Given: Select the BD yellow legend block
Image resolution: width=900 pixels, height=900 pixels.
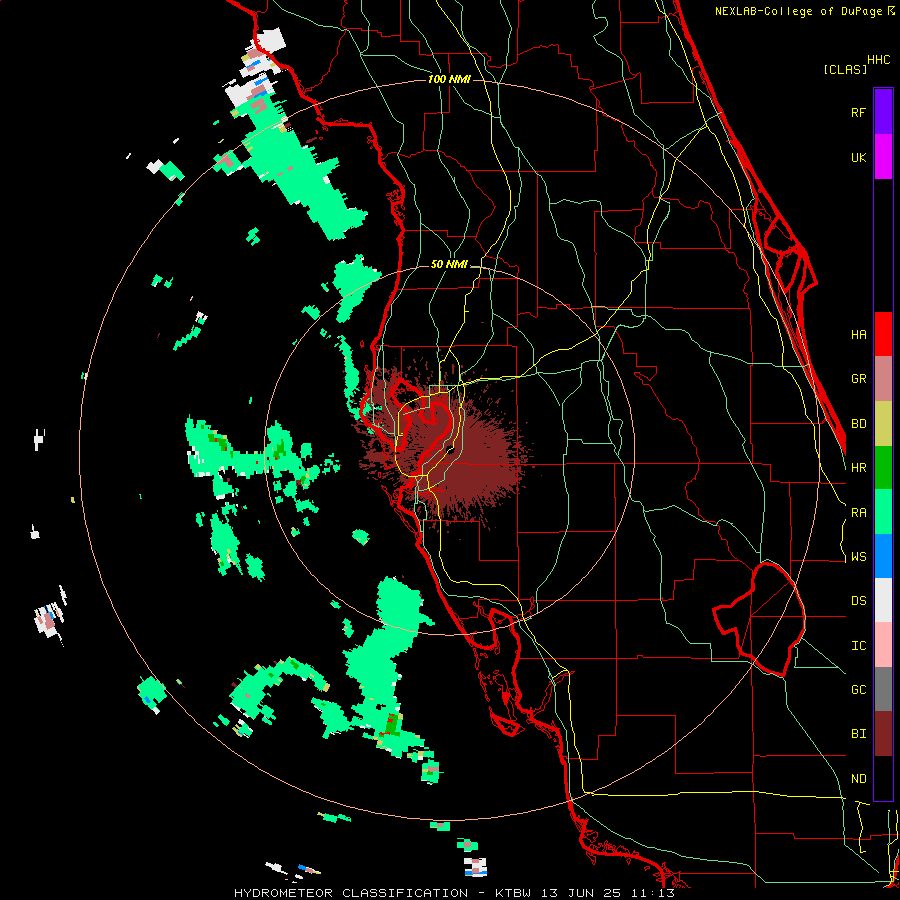Looking at the screenshot, I should tap(883, 424).
